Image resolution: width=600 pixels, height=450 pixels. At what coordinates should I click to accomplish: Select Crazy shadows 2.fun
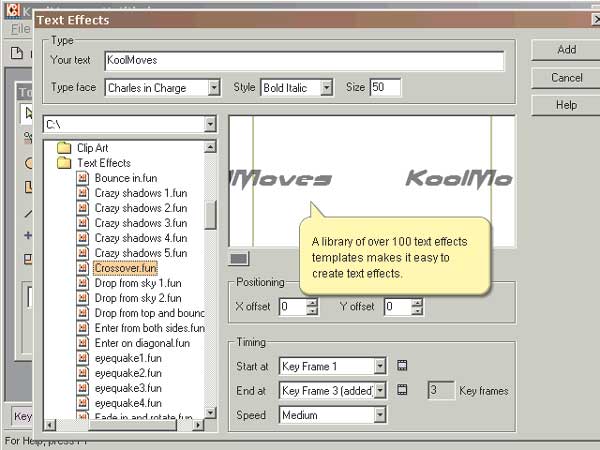click(x=141, y=208)
